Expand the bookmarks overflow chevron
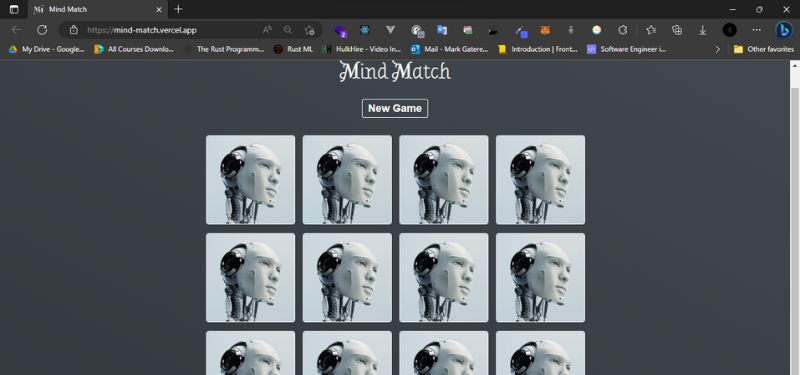This screenshot has width=800, height=375. click(x=717, y=49)
